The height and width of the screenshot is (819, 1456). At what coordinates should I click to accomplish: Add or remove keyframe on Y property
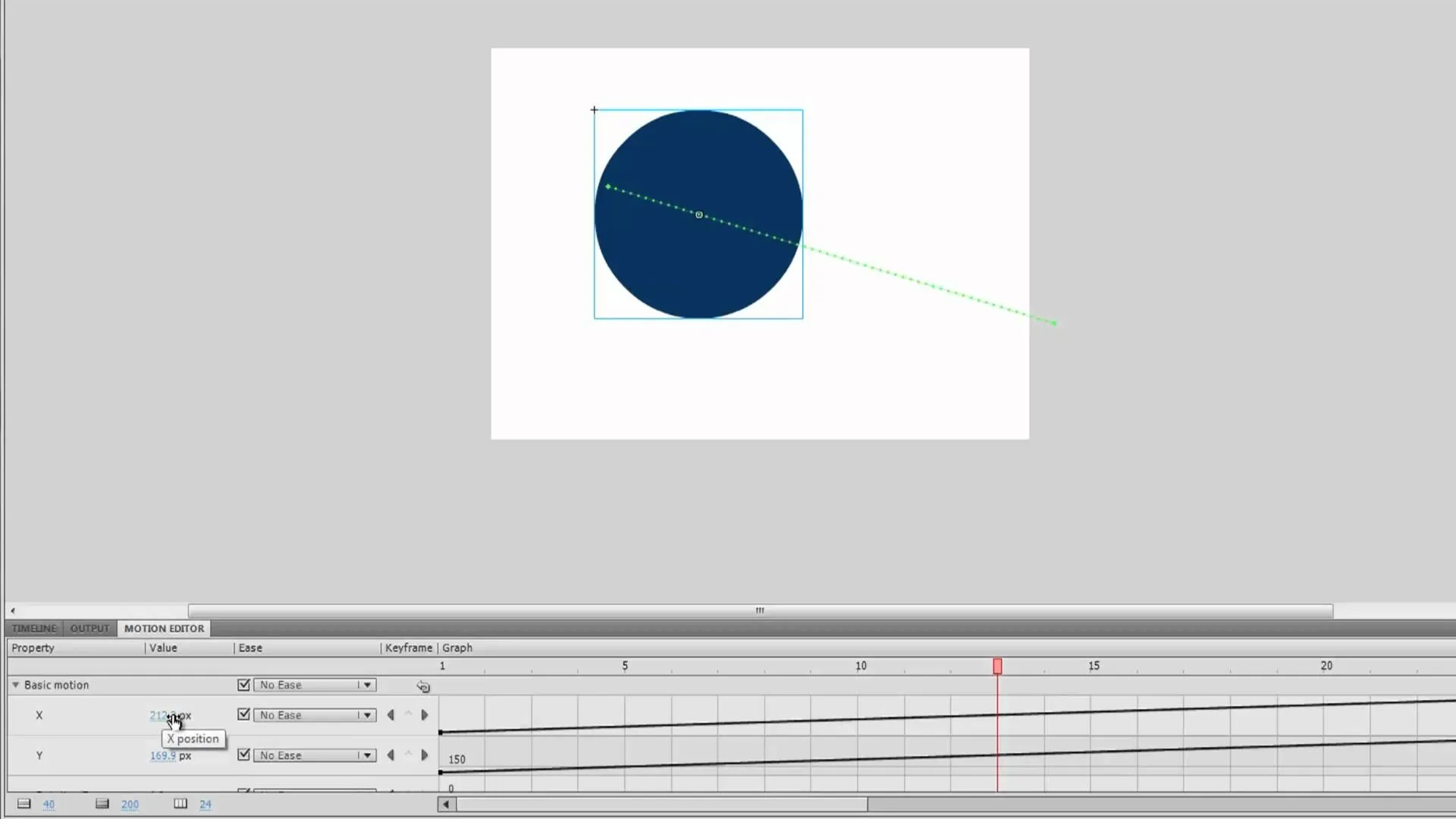(x=408, y=755)
